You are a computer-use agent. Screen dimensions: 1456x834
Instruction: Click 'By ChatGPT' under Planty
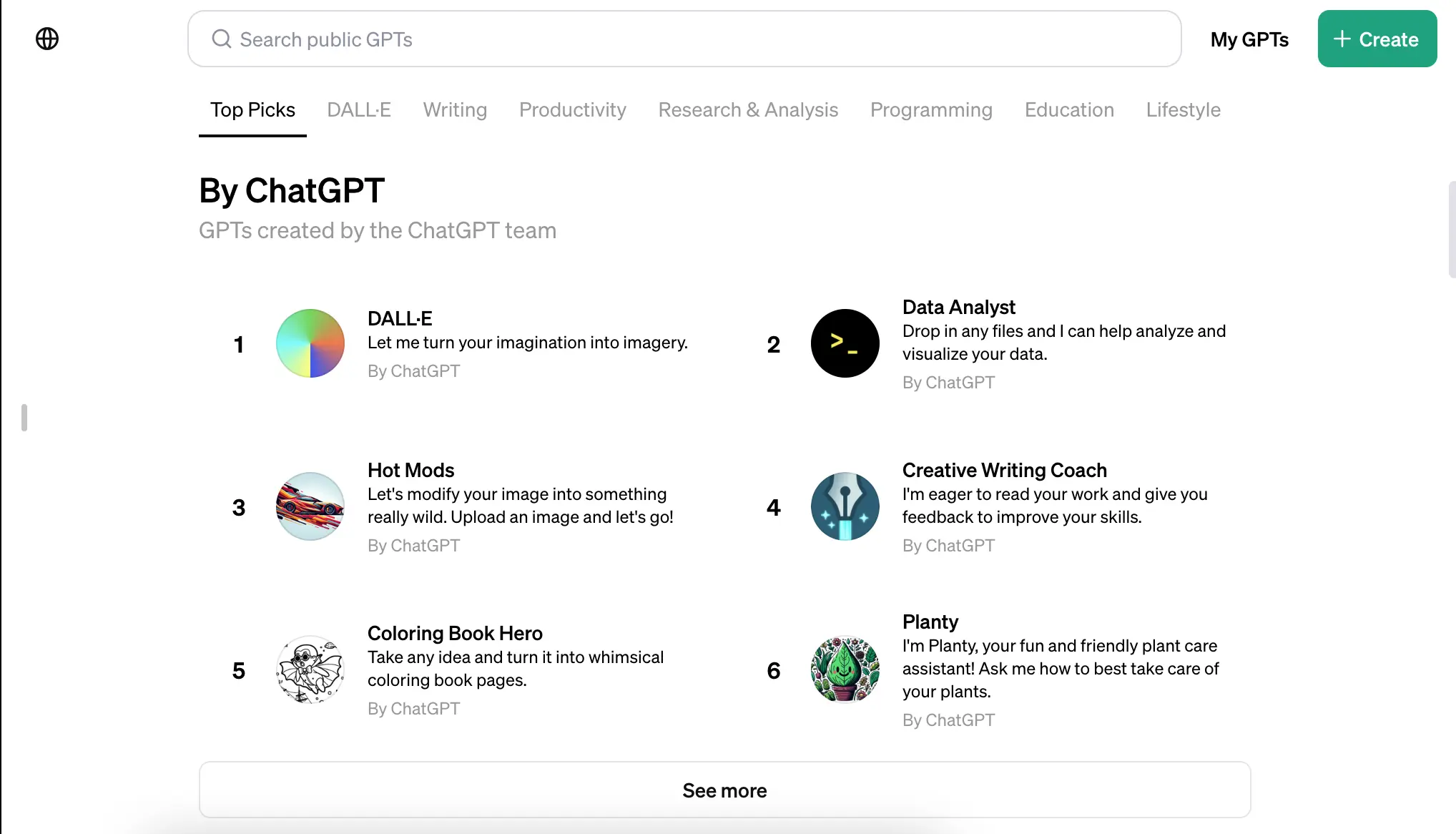(948, 720)
